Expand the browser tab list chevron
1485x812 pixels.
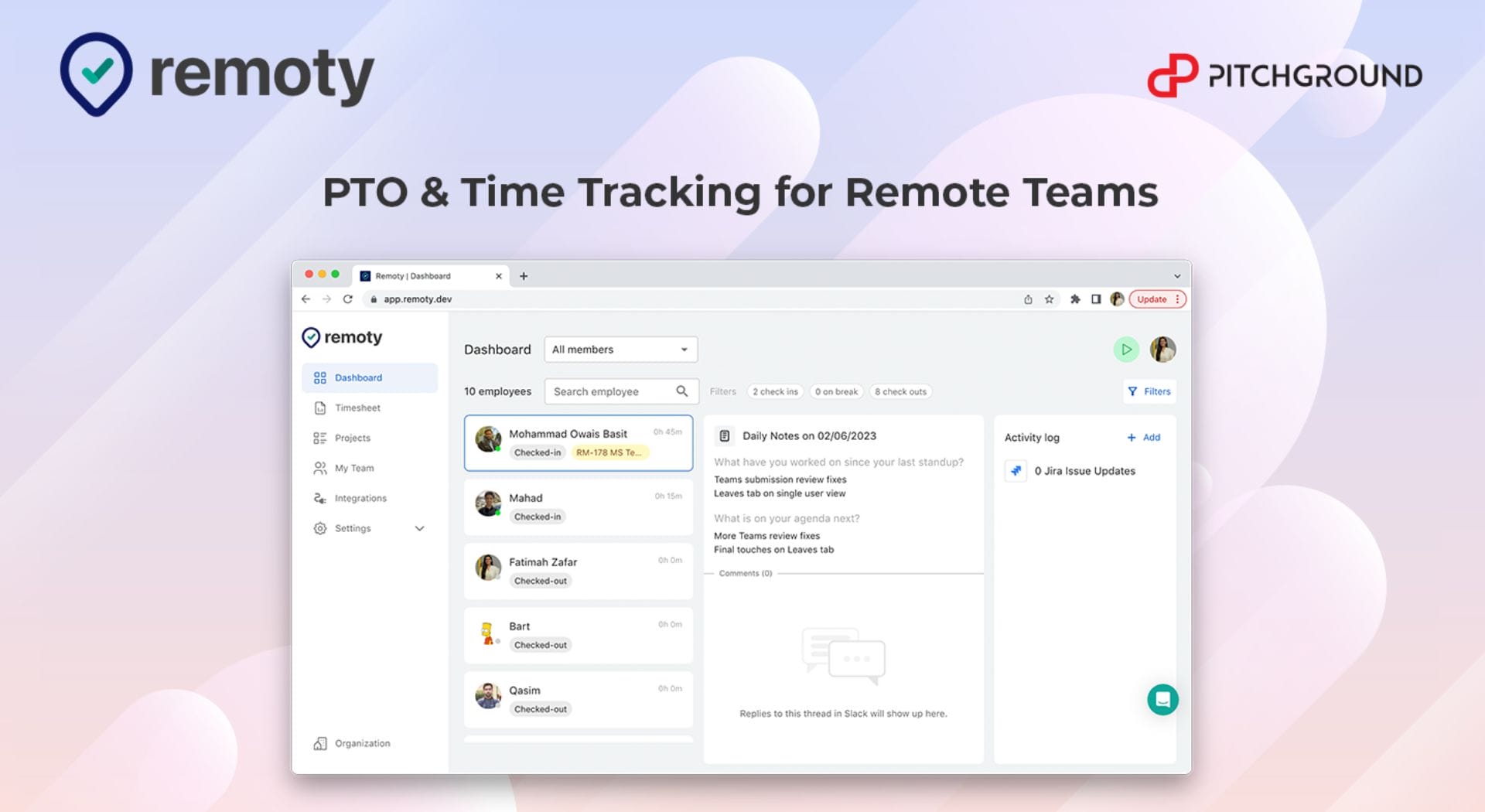click(1176, 276)
